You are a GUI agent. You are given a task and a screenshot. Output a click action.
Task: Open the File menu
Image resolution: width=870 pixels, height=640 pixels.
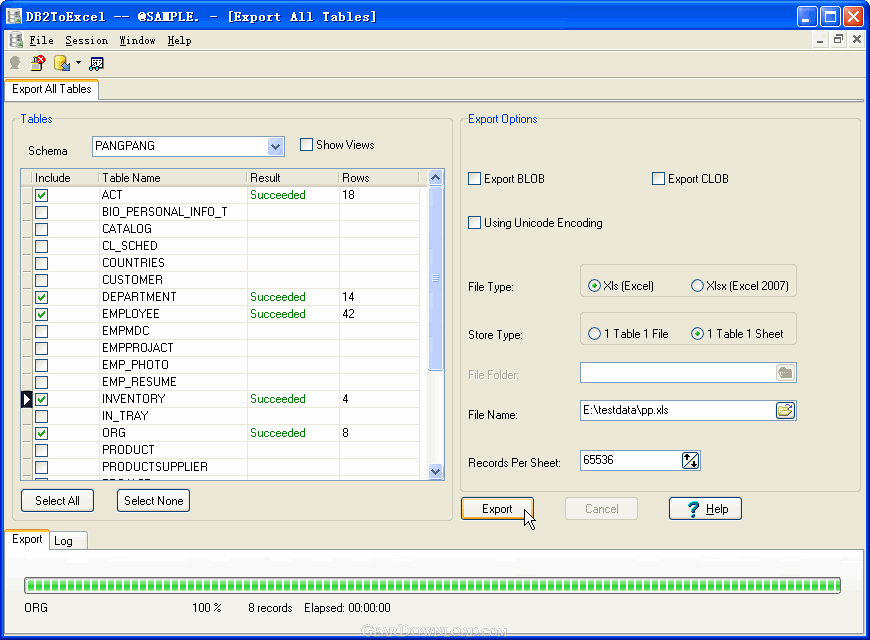(x=42, y=41)
